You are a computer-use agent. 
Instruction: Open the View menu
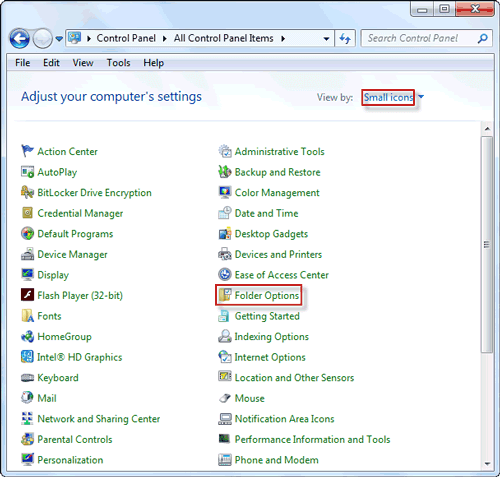click(83, 63)
